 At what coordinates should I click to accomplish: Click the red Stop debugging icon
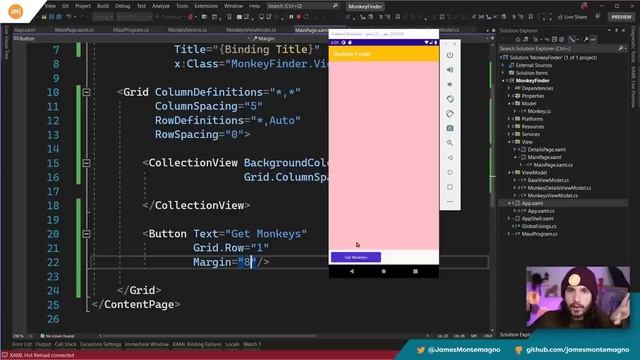pyautogui.click(x=299, y=17)
